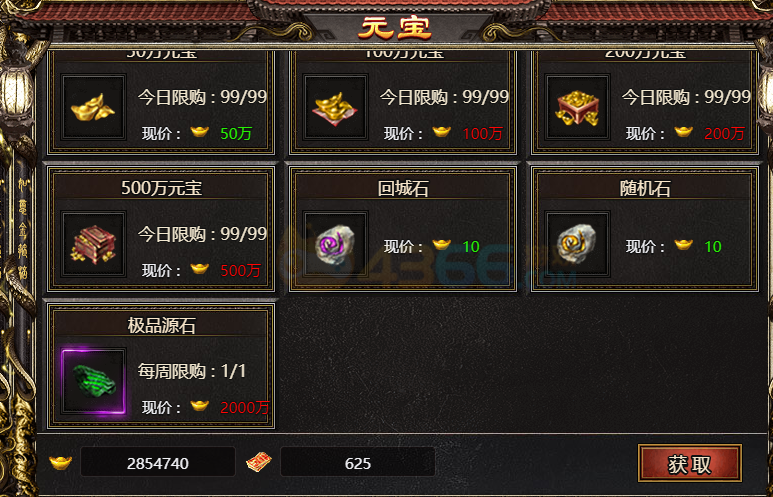Click the 50万元宝 gold ingot icon
The image size is (773, 497).
93,107
